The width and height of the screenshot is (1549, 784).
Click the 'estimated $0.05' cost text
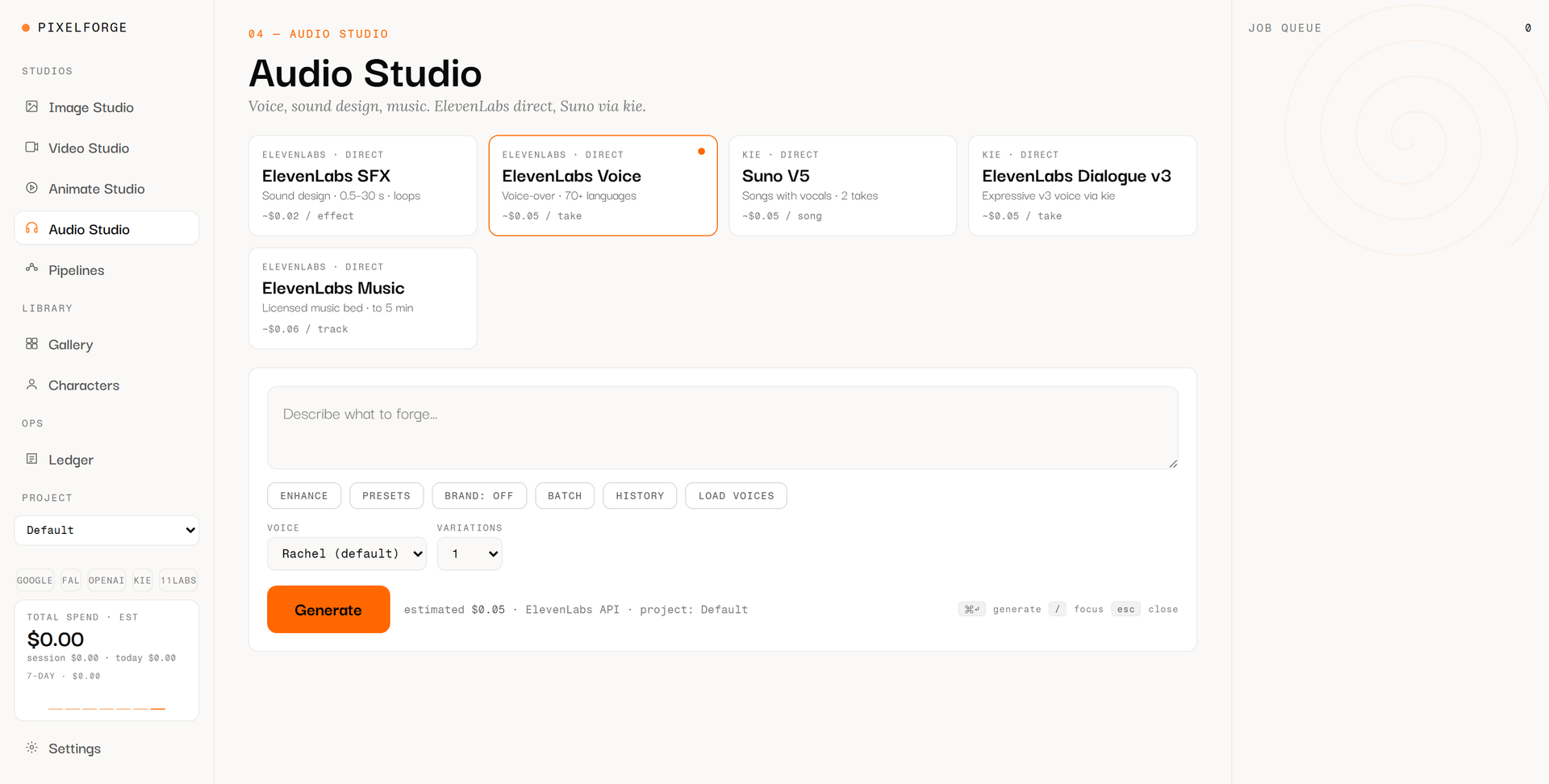coord(454,610)
